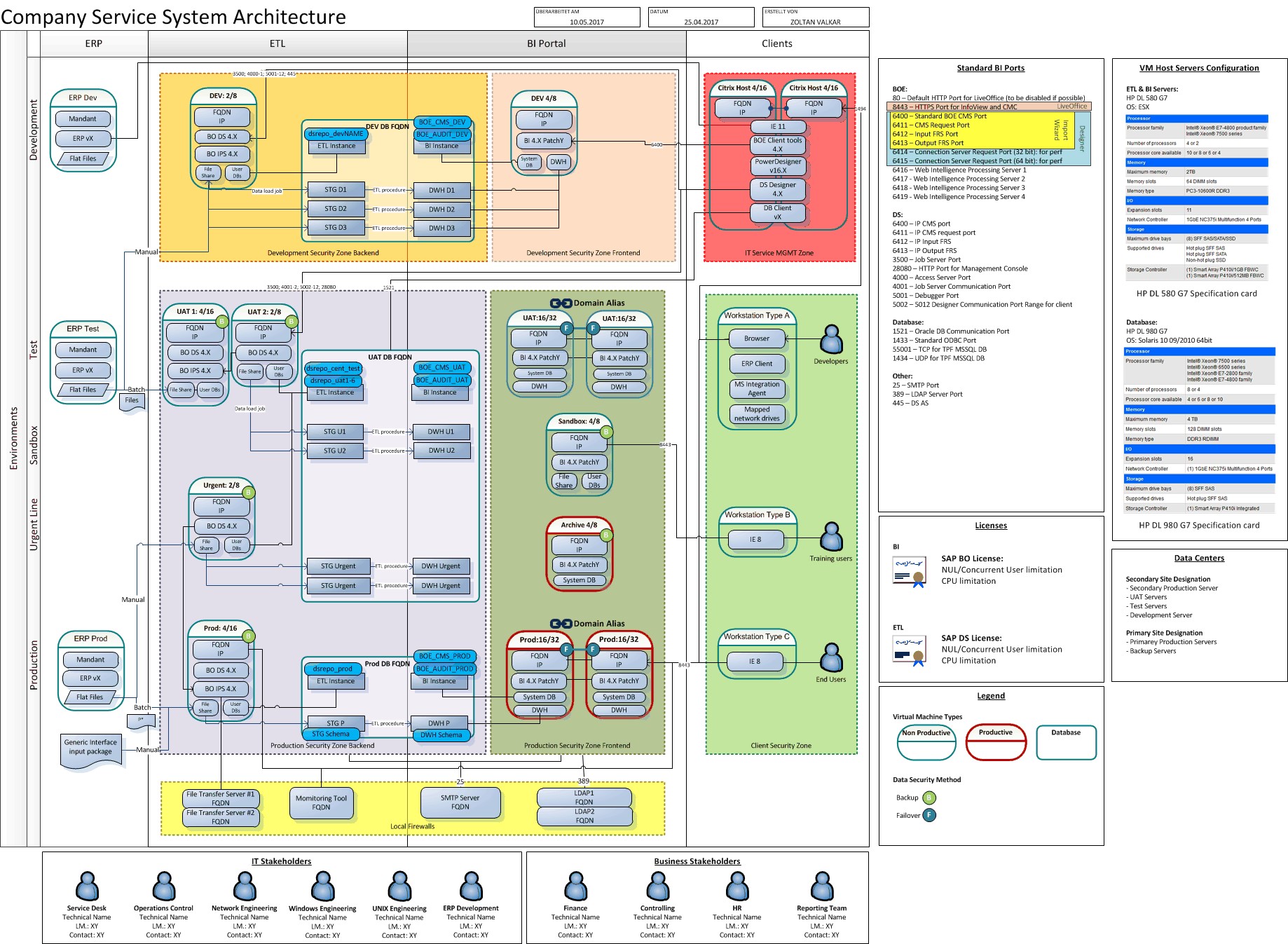The width and height of the screenshot is (1288, 944).
Task: Click the Finance stakeholder person icon
Action: click(x=575, y=886)
